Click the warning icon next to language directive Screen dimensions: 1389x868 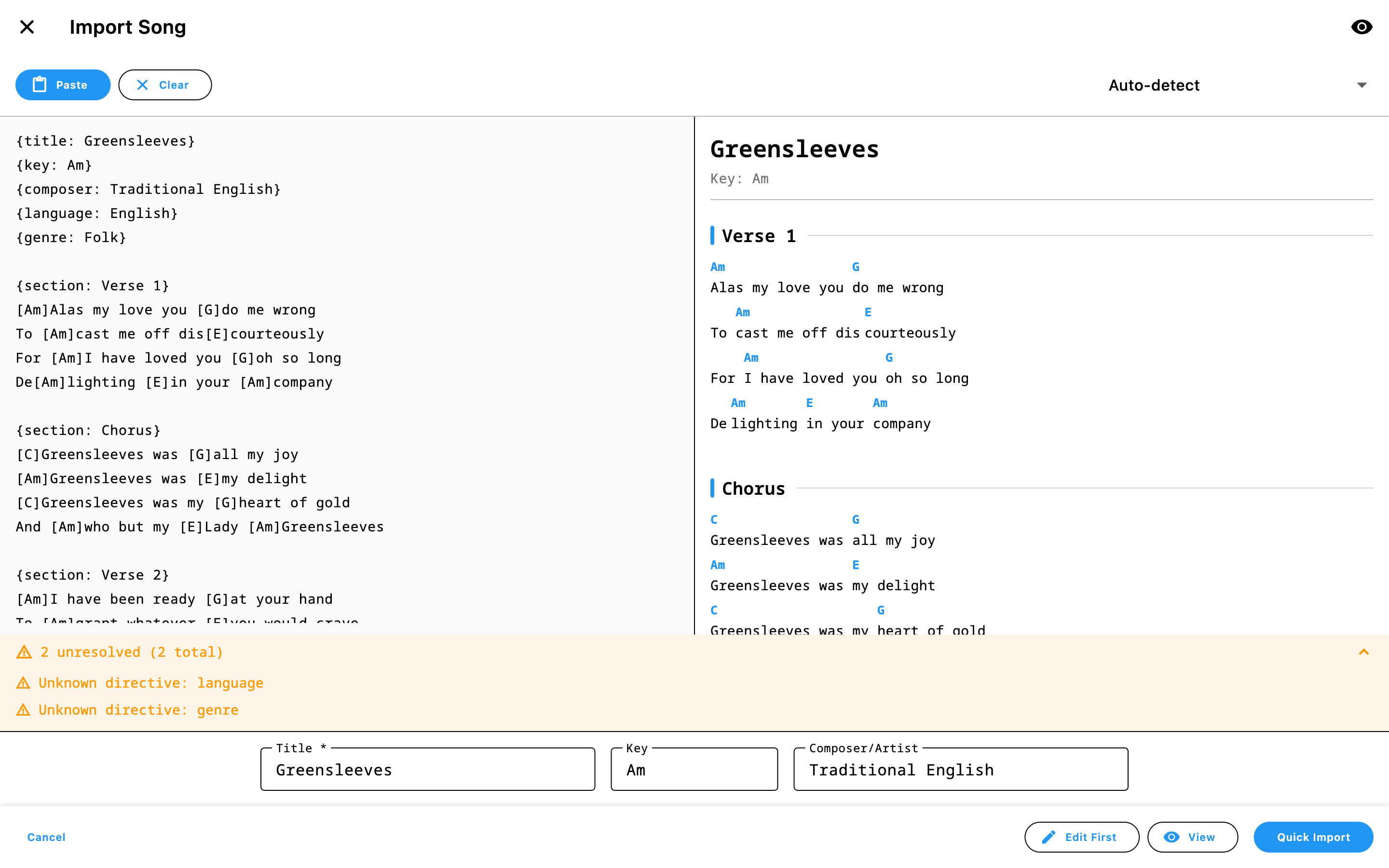point(23,683)
